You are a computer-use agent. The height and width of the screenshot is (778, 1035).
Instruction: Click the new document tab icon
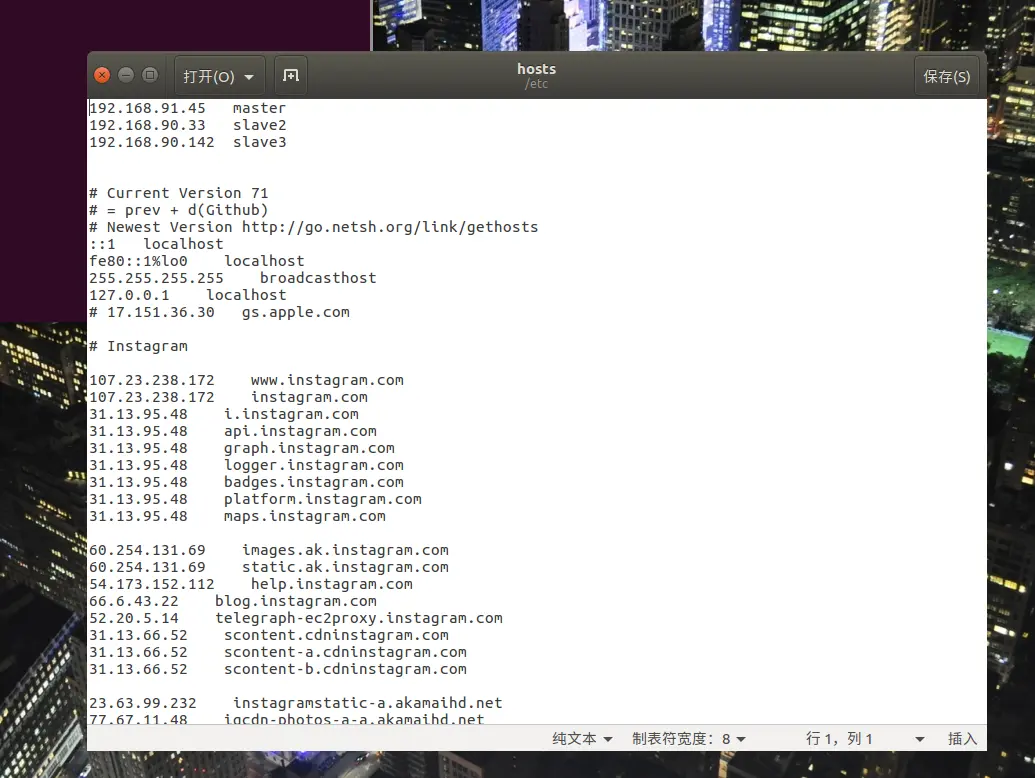[290, 76]
